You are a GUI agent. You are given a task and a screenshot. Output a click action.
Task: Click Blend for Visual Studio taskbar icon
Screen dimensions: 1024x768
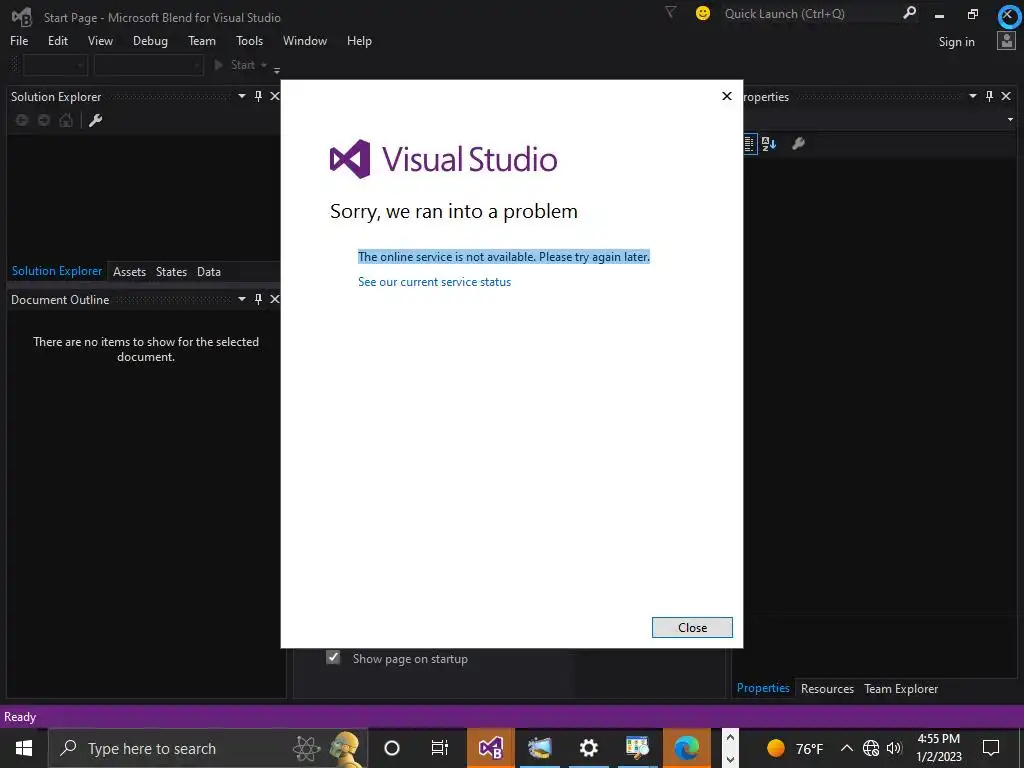coord(490,748)
